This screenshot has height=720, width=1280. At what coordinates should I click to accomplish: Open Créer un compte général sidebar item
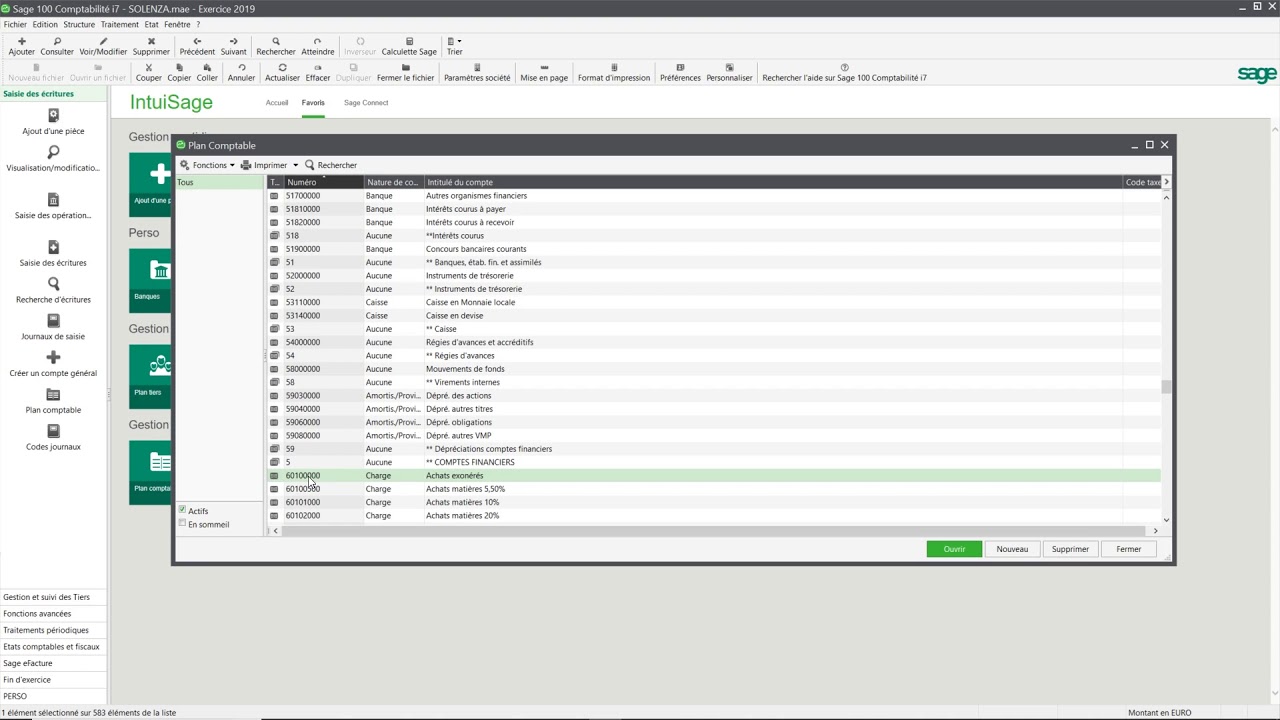[53, 364]
